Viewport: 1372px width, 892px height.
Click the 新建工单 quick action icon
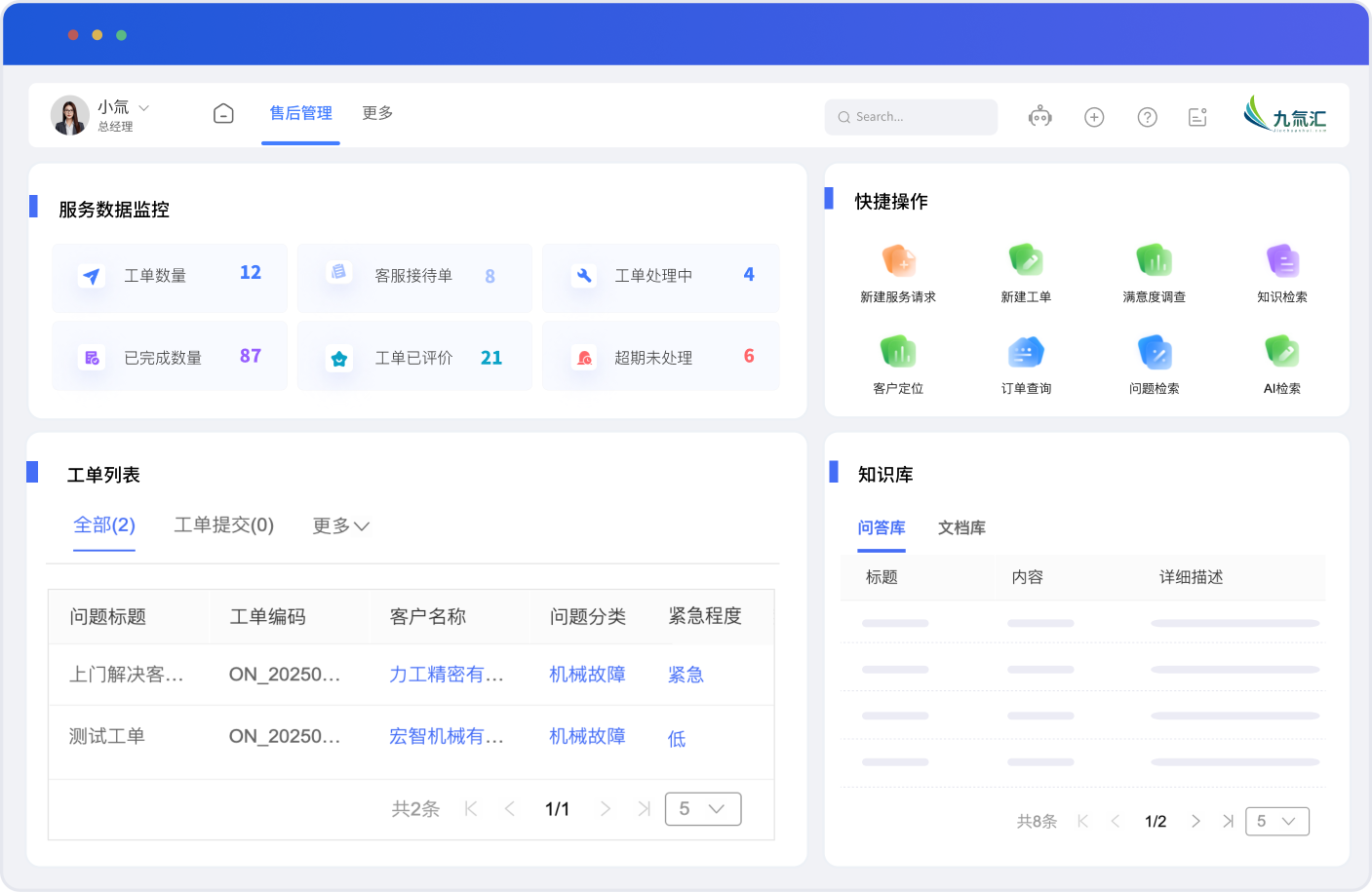pyautogui.click(x=1026, y=260)
